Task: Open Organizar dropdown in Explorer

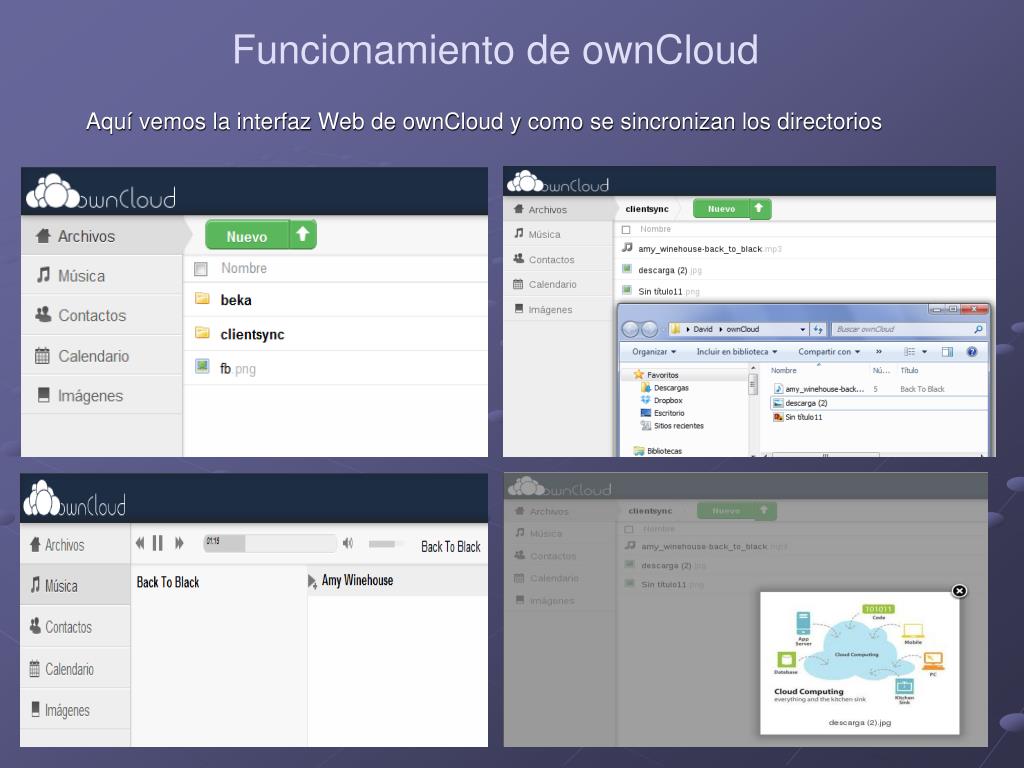Action: tap(654, 352)
